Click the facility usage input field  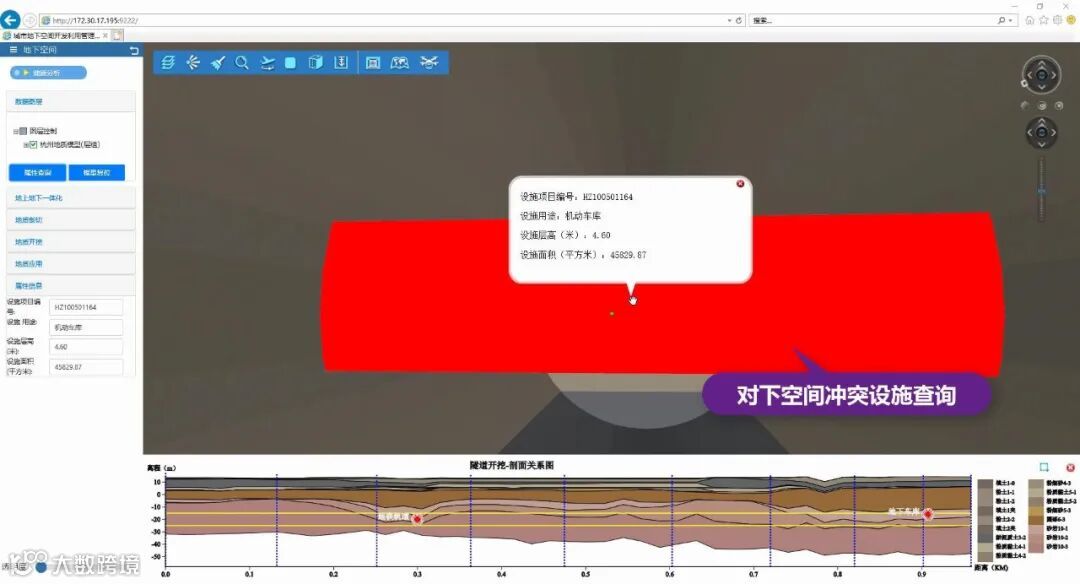pos(86,327)
